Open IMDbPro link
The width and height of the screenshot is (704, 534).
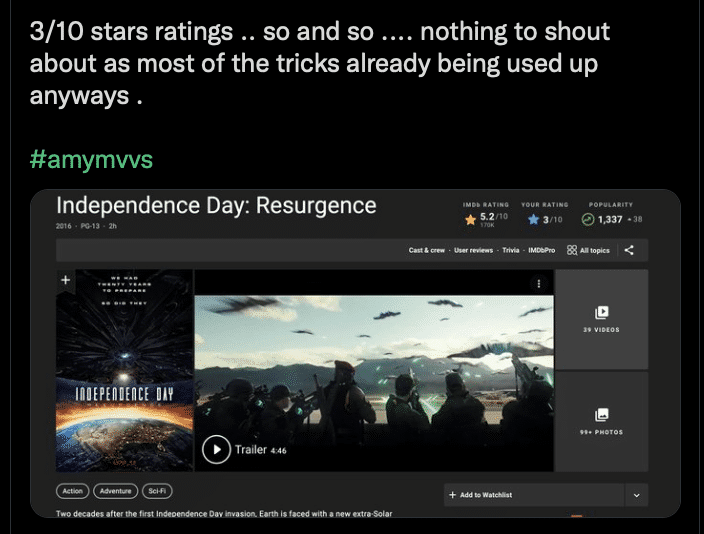coord(541,250)
